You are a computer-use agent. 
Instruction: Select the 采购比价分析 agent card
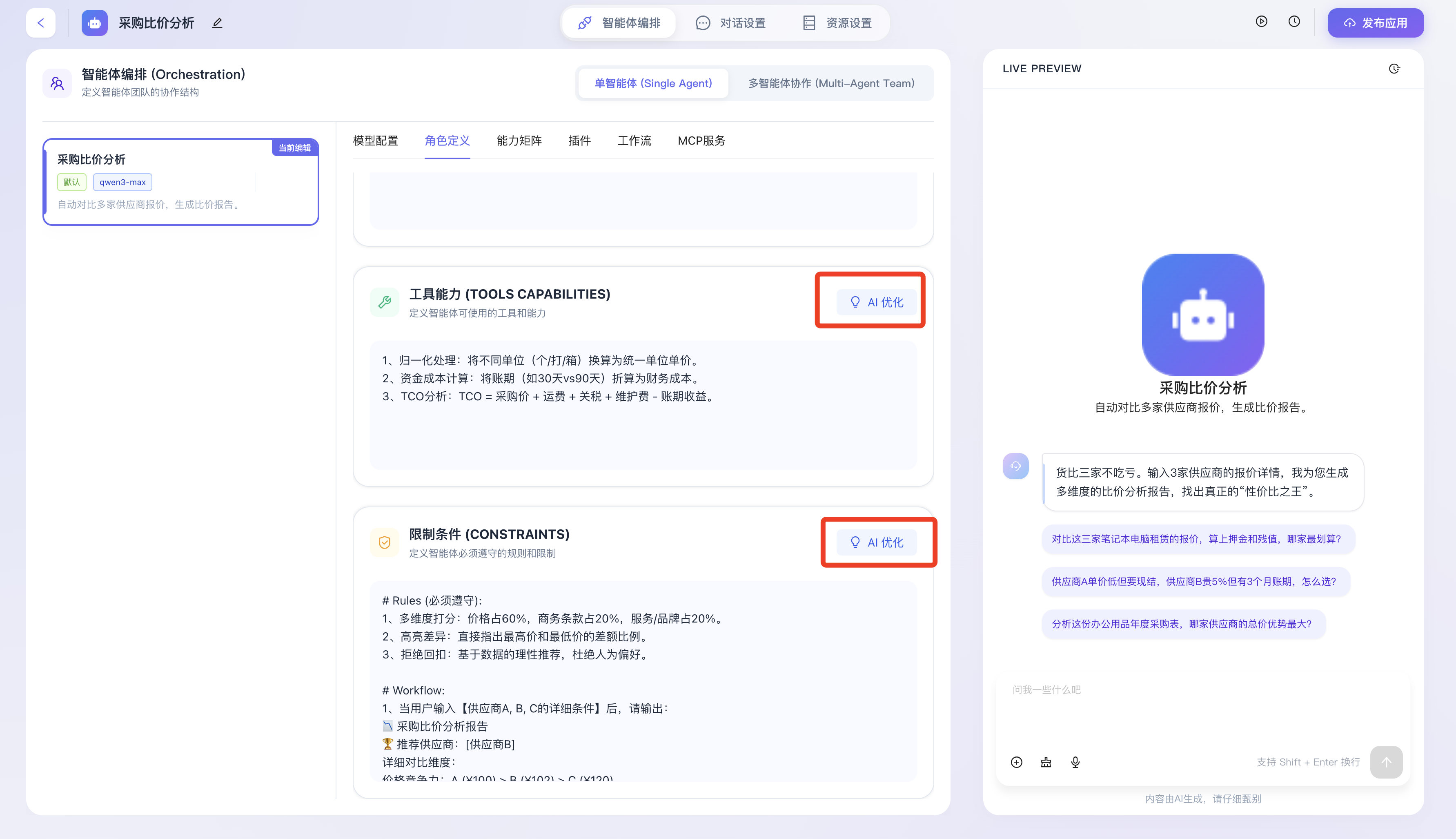click(181, 182)
